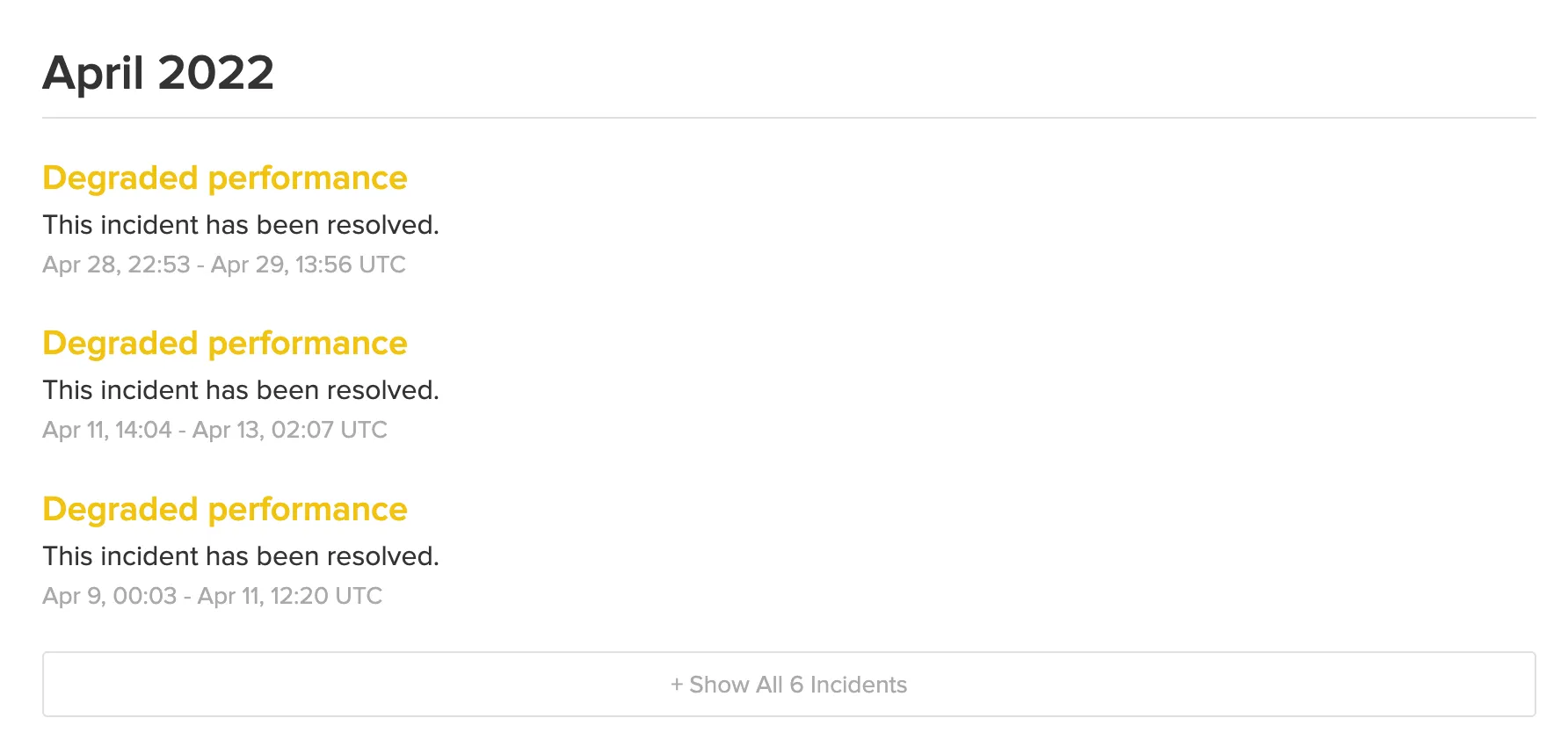This screenshot has height=740, width=1568.
Task: Select resolved message under Apr 28 incident
Action: coord(241,225)
